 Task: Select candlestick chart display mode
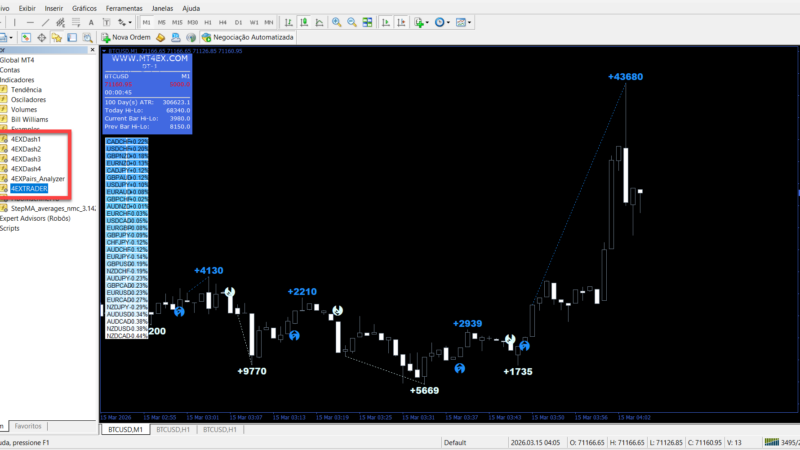(304, 22)
